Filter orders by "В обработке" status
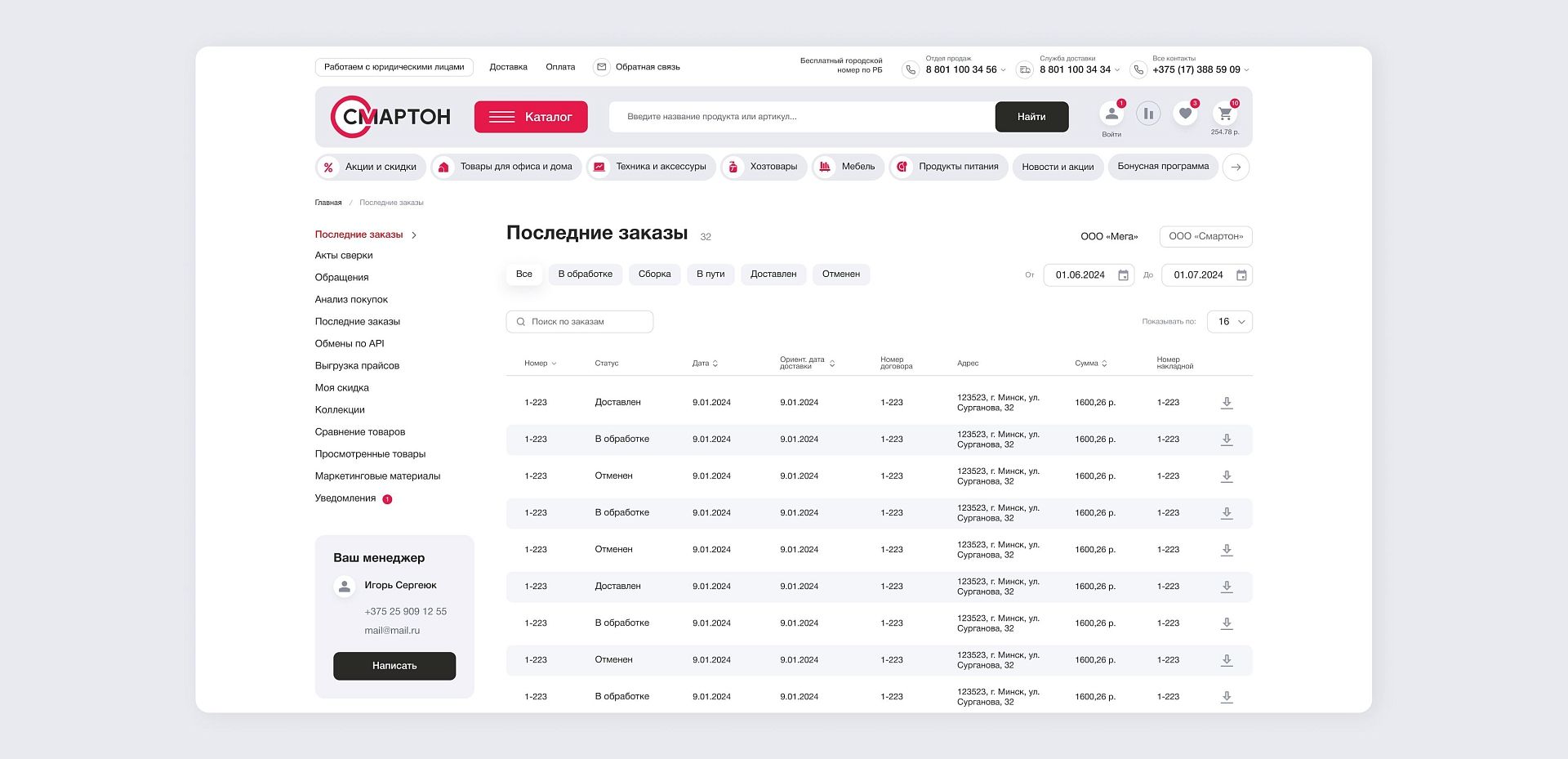 pyautogui.click(x=585, y=275)
